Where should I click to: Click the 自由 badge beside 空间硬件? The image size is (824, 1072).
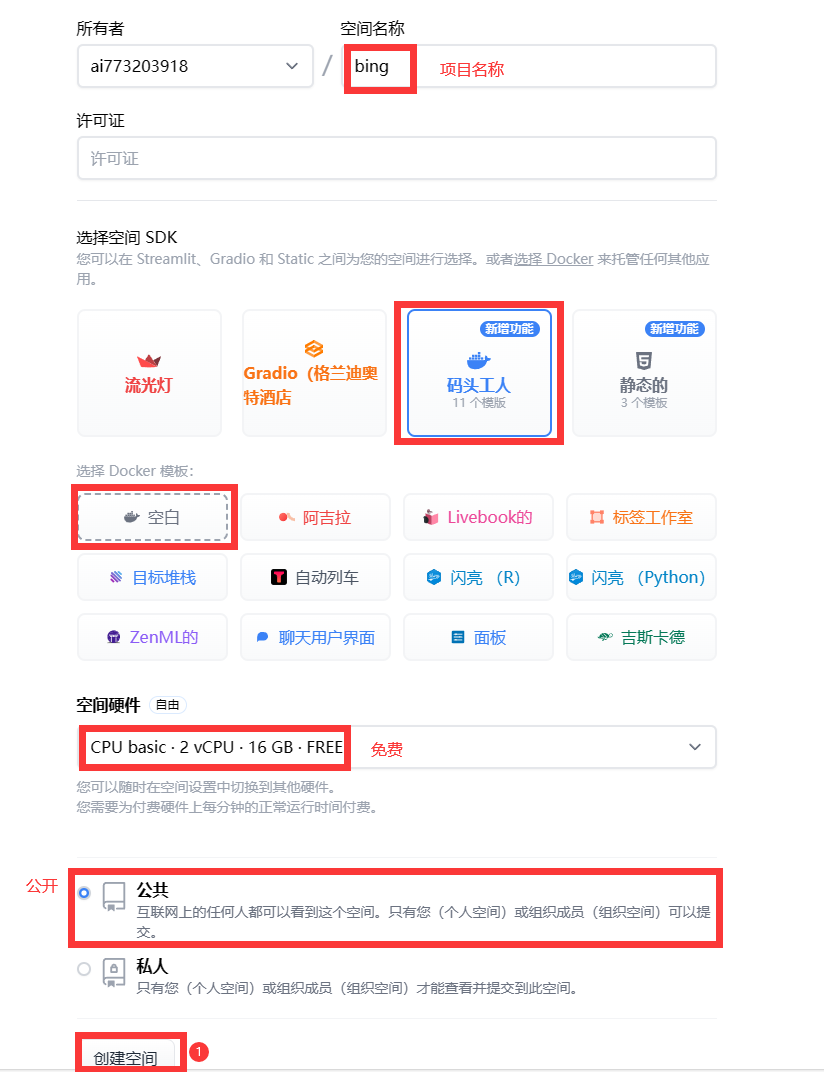click(x=168, y=705)
